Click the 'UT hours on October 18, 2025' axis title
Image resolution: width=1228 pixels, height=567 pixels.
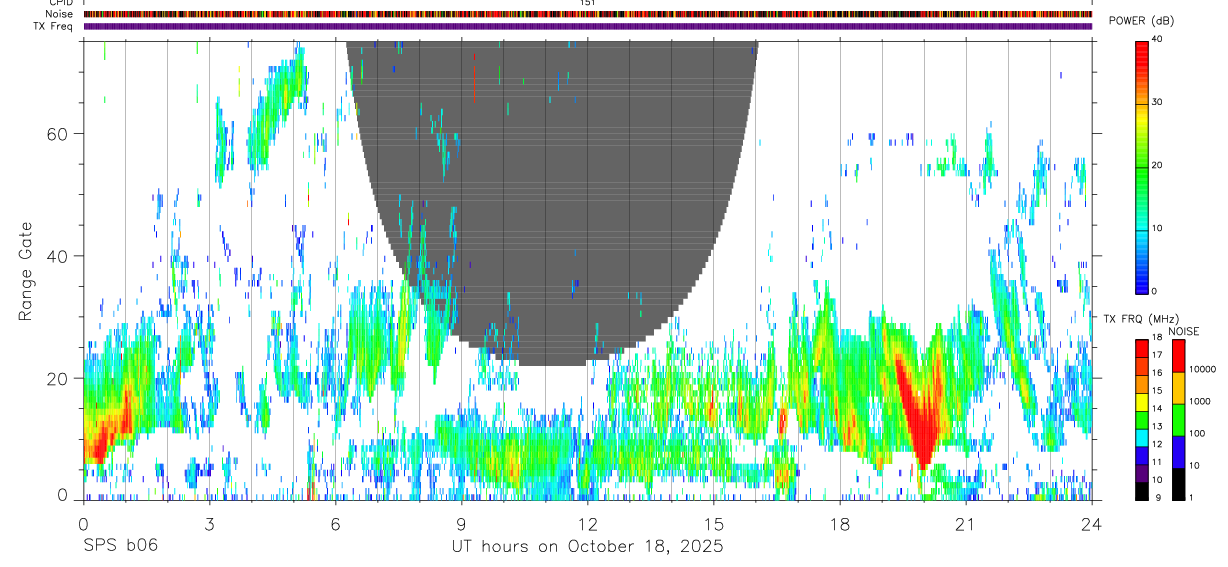click(587, 546)
